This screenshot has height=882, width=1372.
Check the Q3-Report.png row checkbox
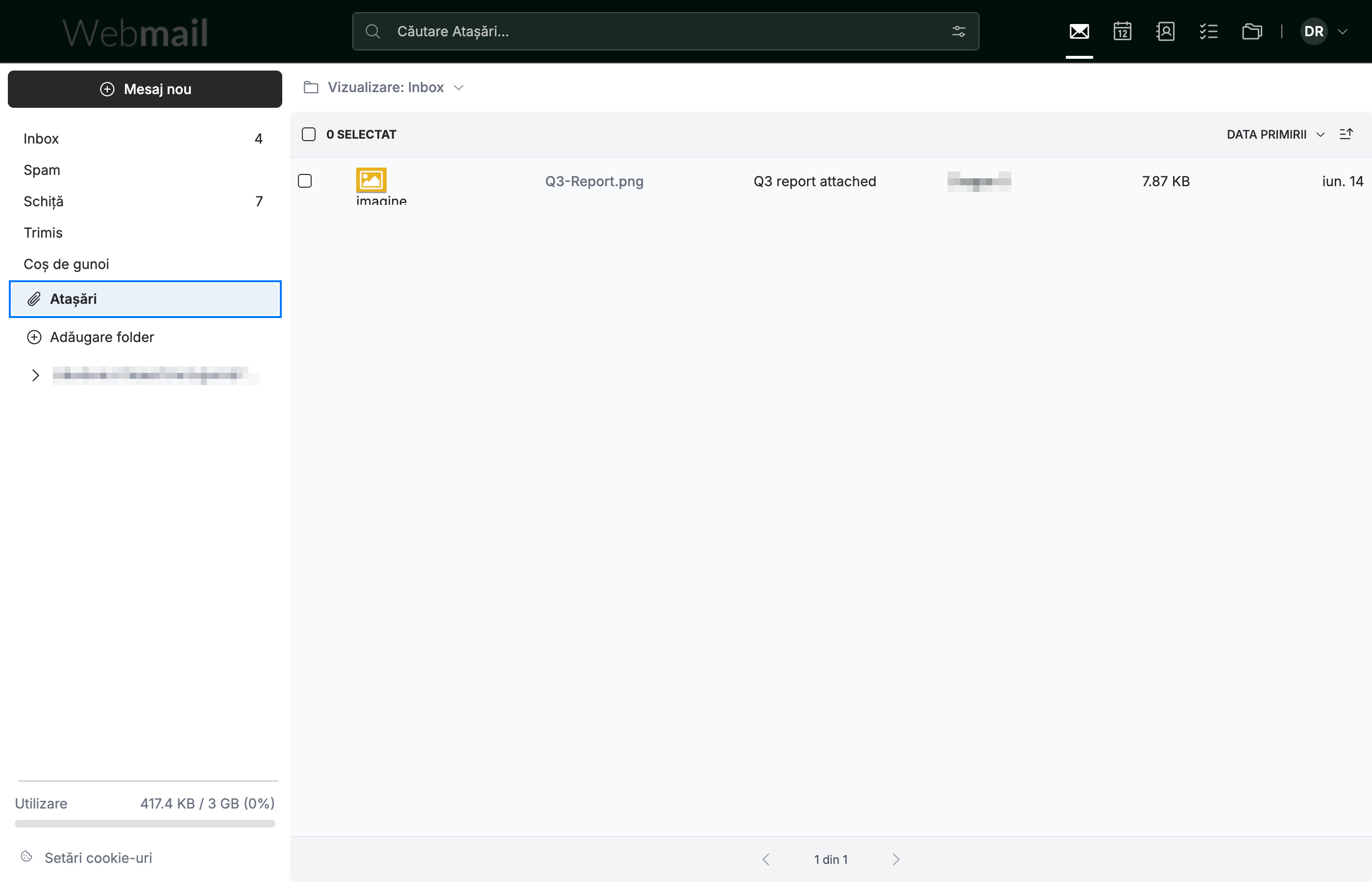click(305, 182)
